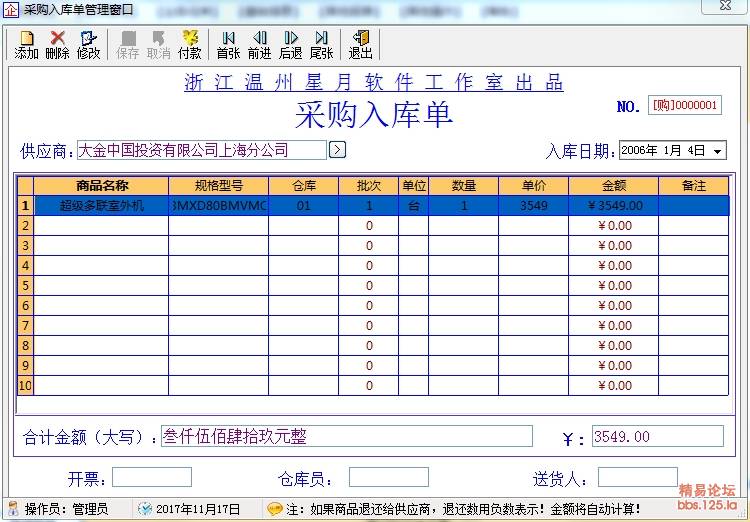The image size is (750, 522).
Task: Select row header number 10
Action: (25, 386)
